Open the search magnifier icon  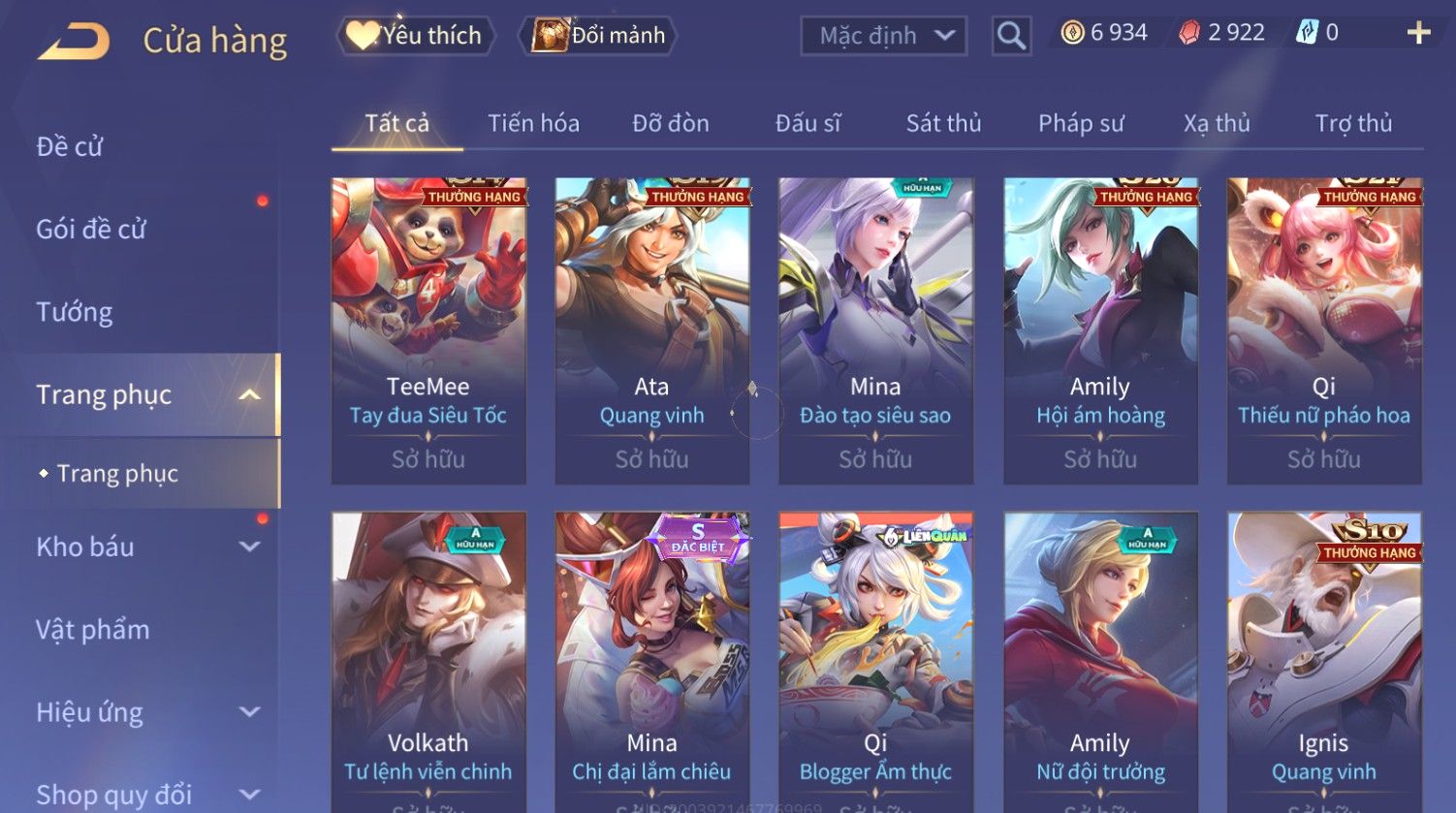(1011, 36)
